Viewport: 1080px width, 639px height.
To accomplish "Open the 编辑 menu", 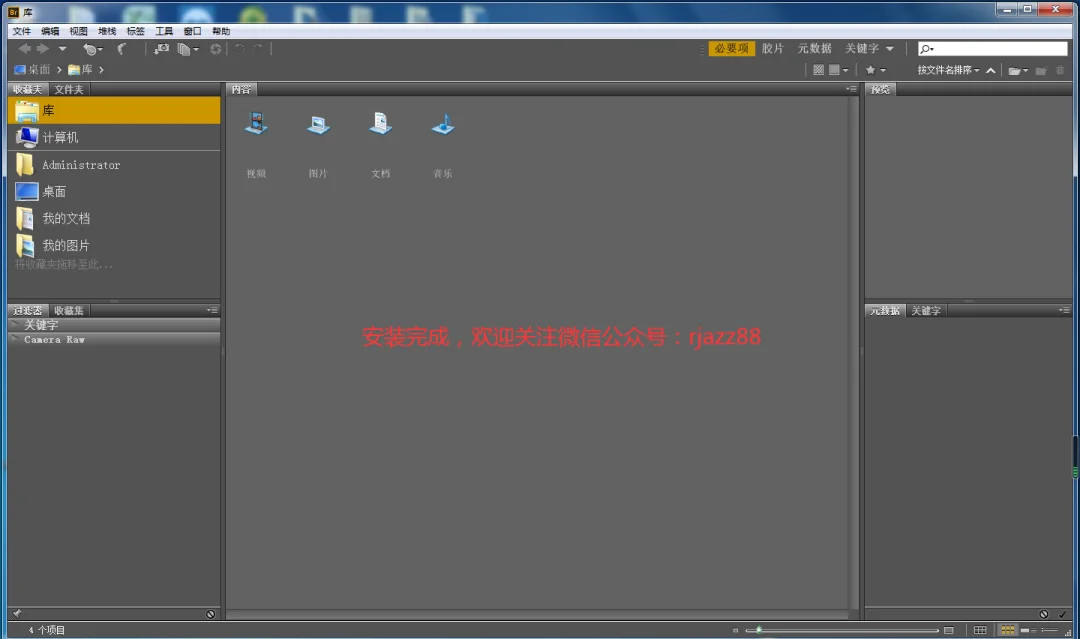I will (x=50, y=31).
